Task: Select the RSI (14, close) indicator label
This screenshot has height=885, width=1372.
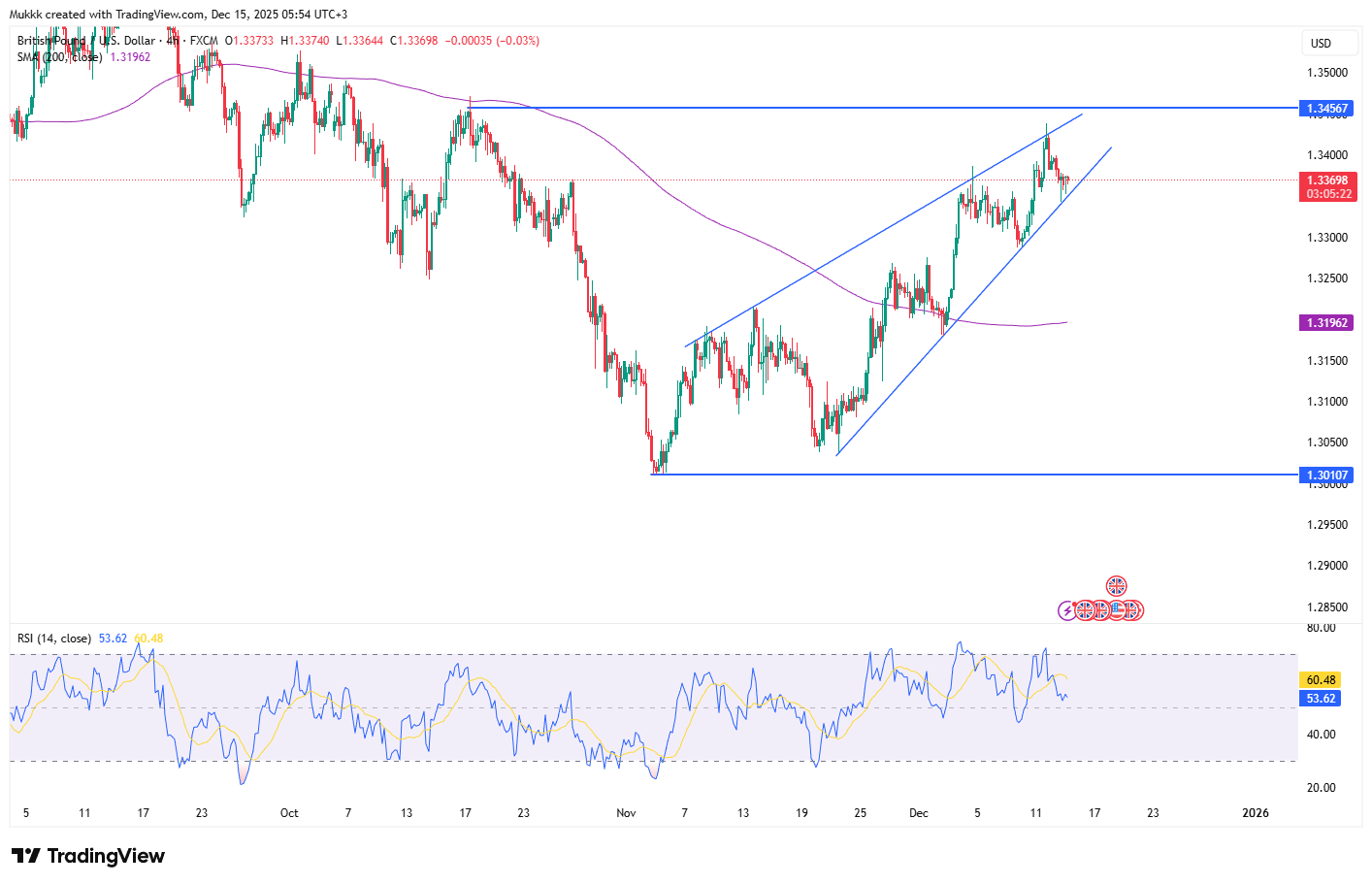Action: [x=54, y=639]
